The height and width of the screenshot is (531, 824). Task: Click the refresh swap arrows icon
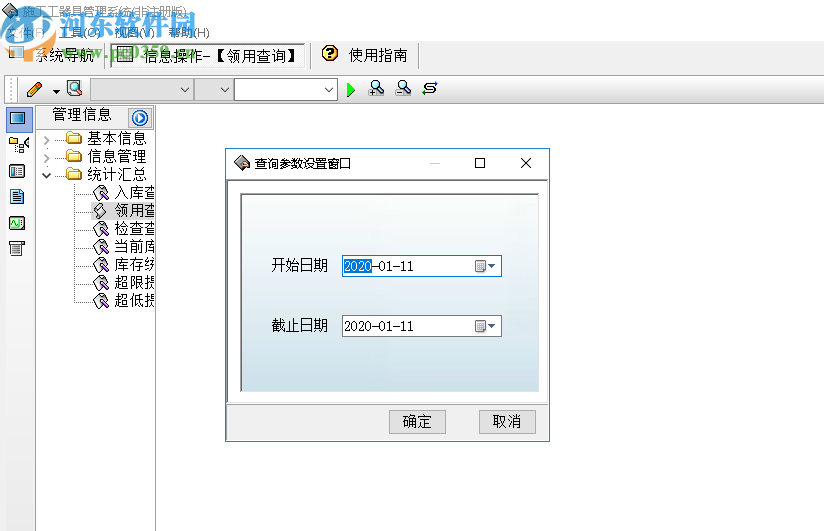430,88
